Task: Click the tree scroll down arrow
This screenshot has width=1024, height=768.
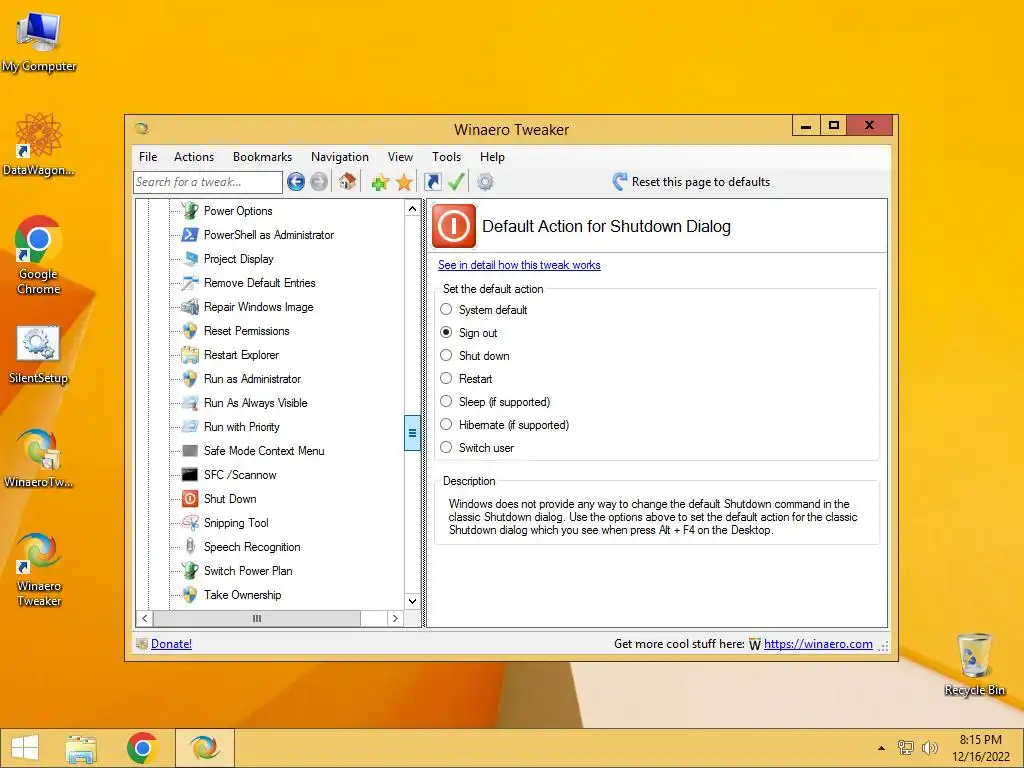Action: click(x=412, y=601)
